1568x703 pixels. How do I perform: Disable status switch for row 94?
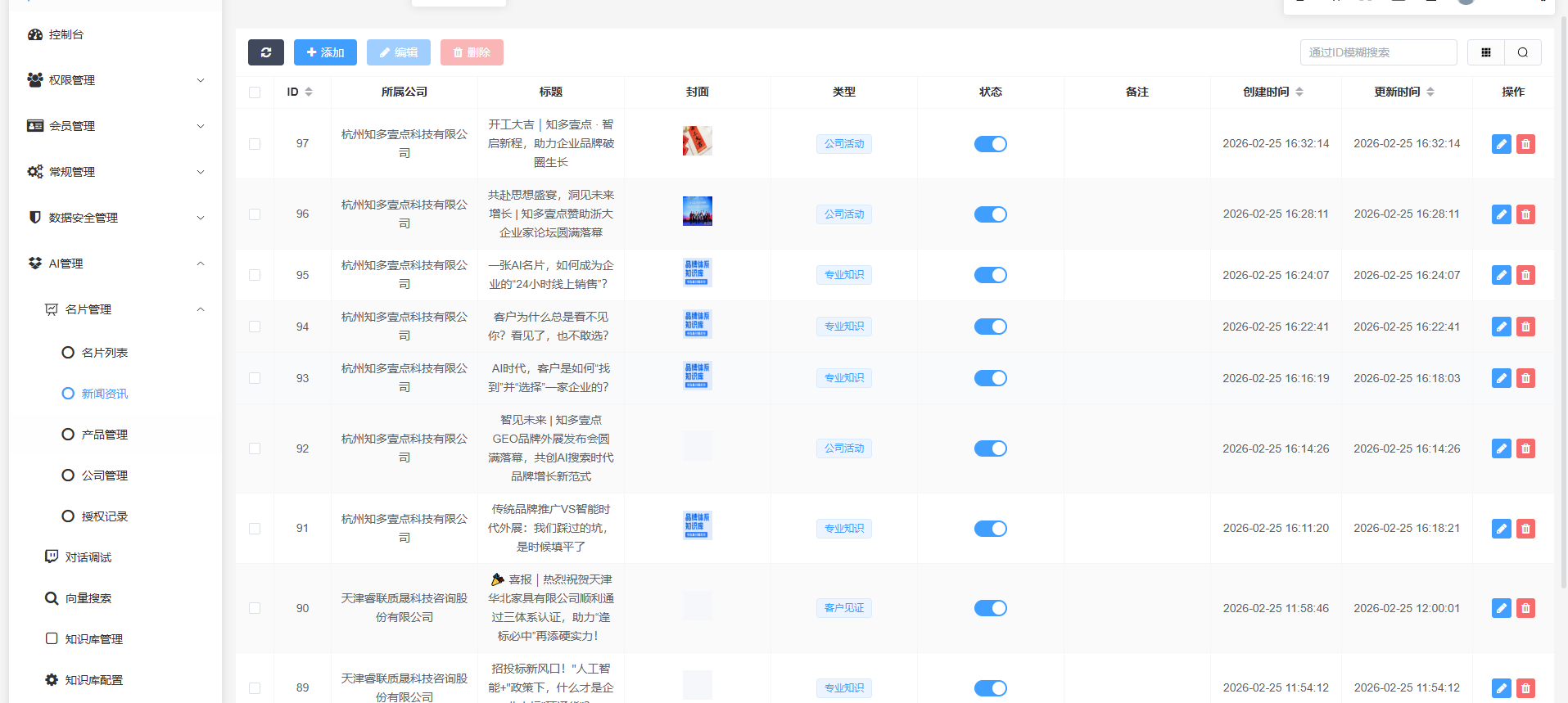pos(990,327)
